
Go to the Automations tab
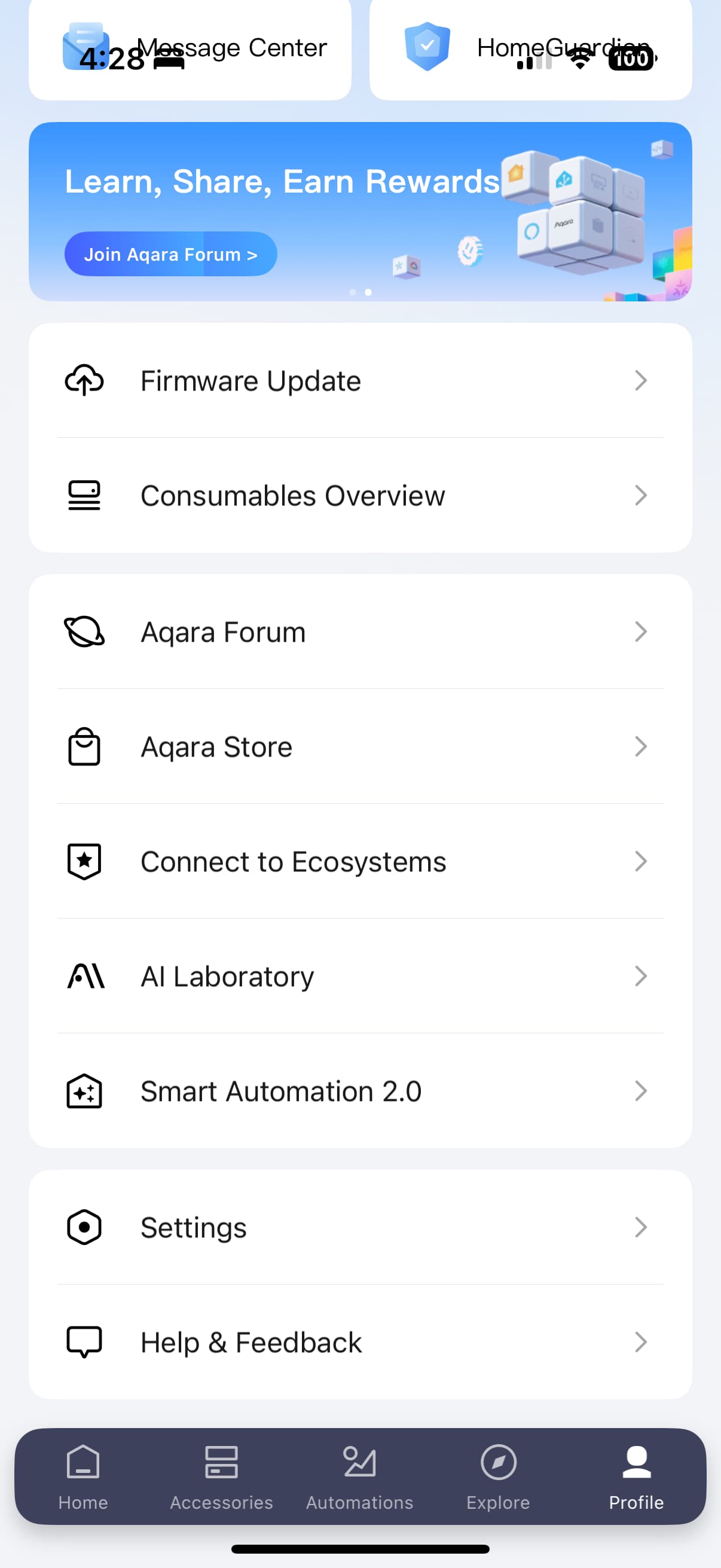pyautogui.click(x=359, y=1476)
